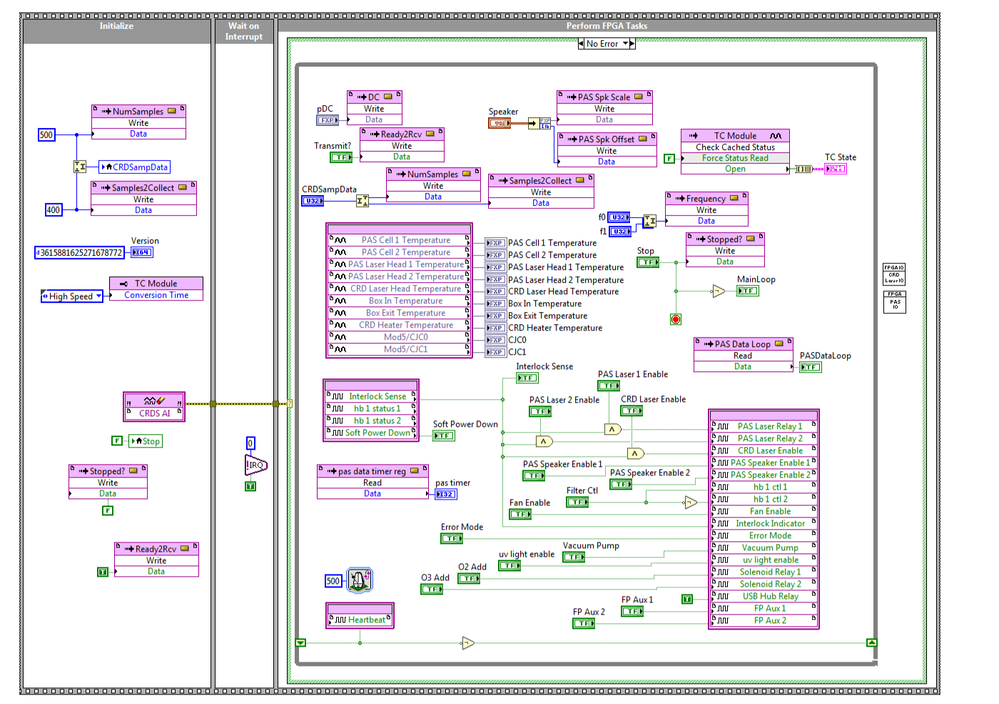This screenshot has height=704, width=999.
Task: Toggle the FP Aux 2 boolean terminal
Action: 584,623
